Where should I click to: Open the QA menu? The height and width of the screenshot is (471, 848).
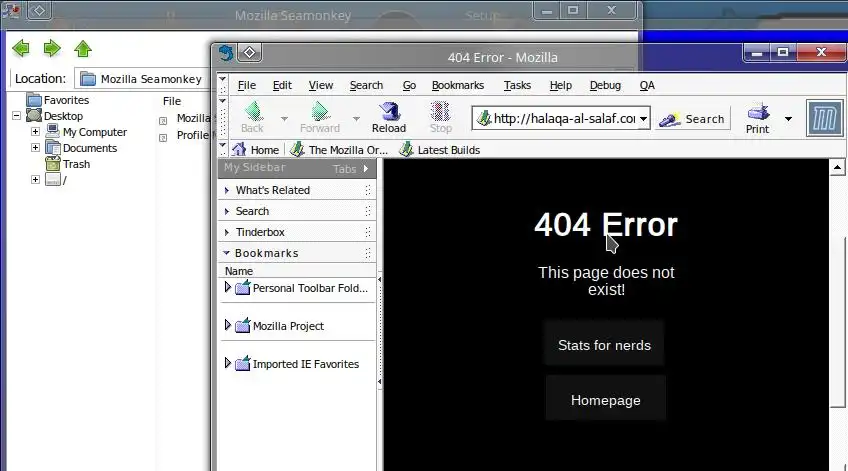coord(647,85)
